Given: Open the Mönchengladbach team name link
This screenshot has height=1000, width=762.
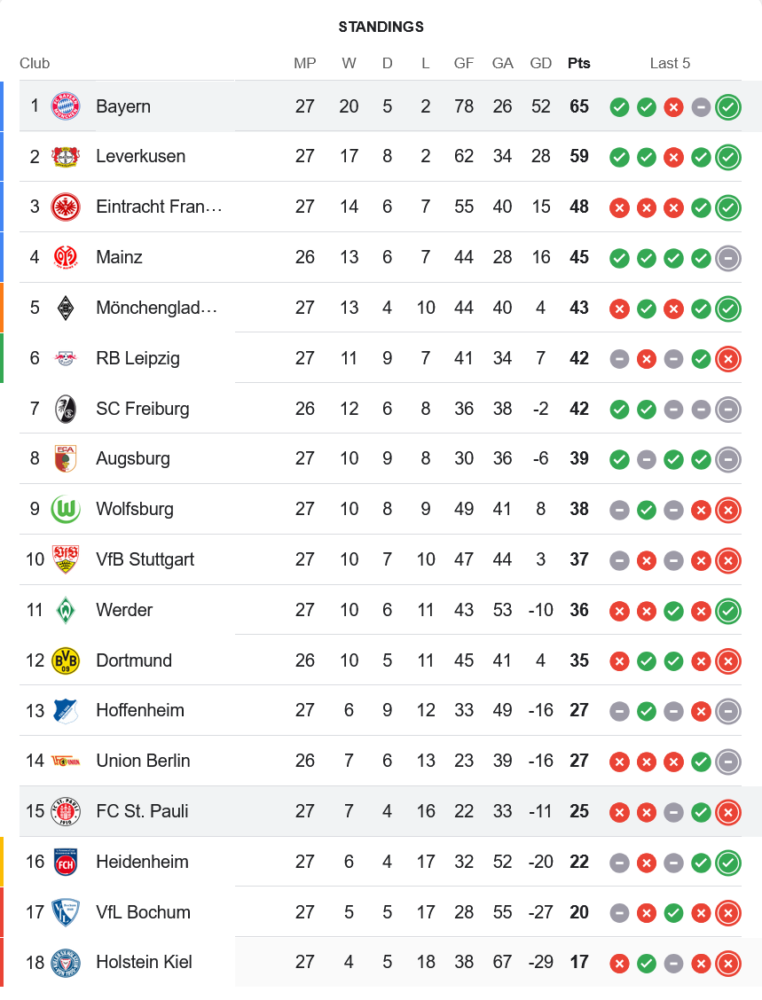Looking at the screenshot, I should [156, 307].
